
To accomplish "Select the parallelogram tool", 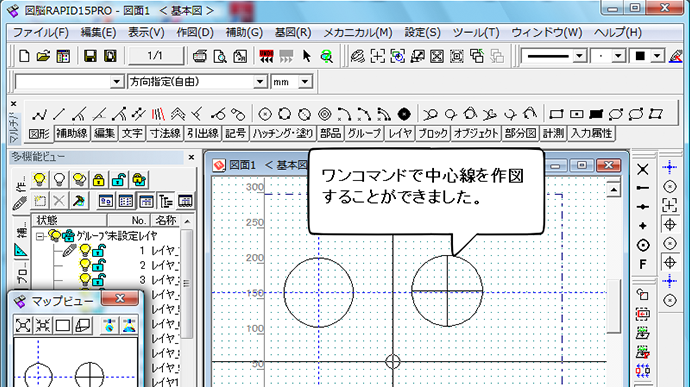I will [x=656, y=114].
